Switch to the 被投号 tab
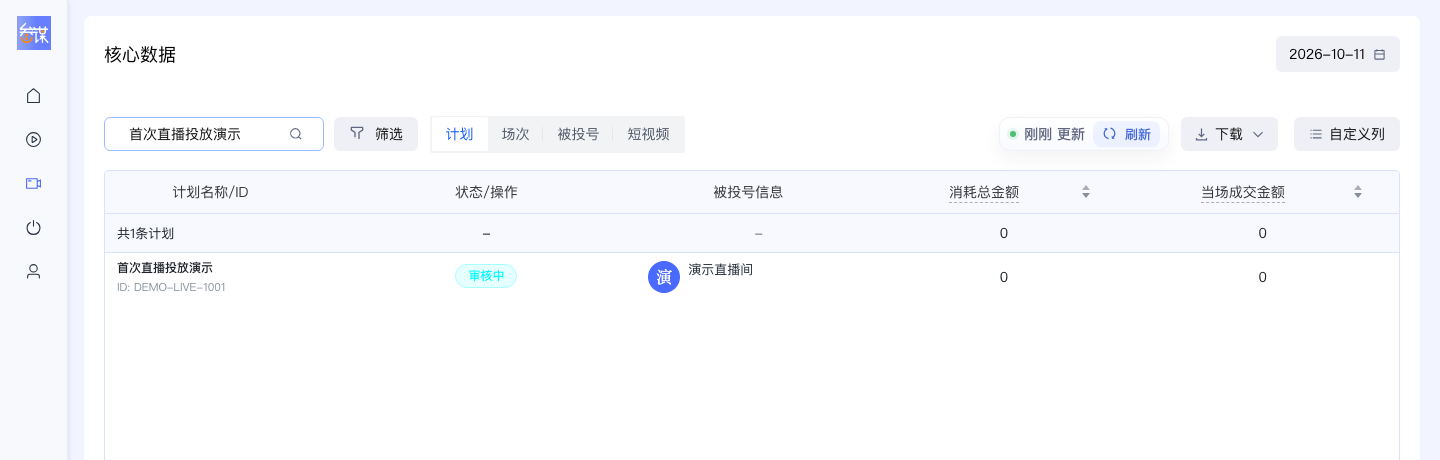The height and width of the screenshot is (460, 1440). (578, 134)
